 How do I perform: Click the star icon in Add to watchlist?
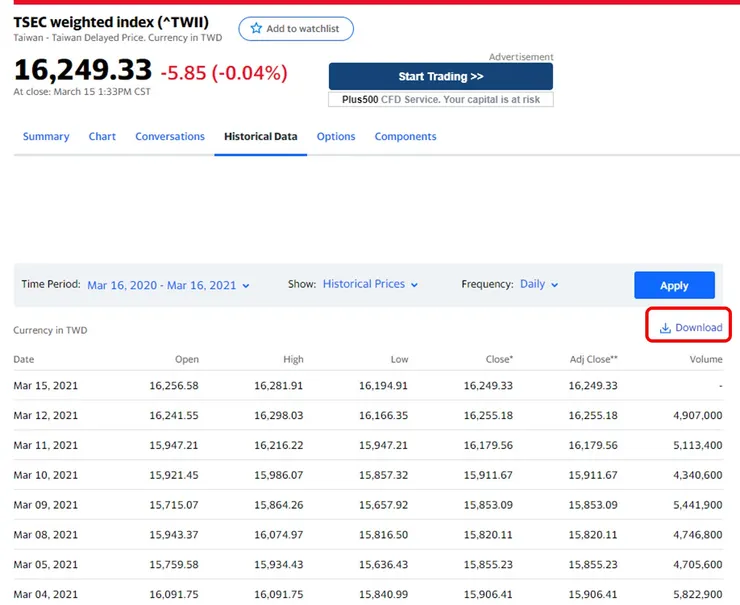point(256,28)
